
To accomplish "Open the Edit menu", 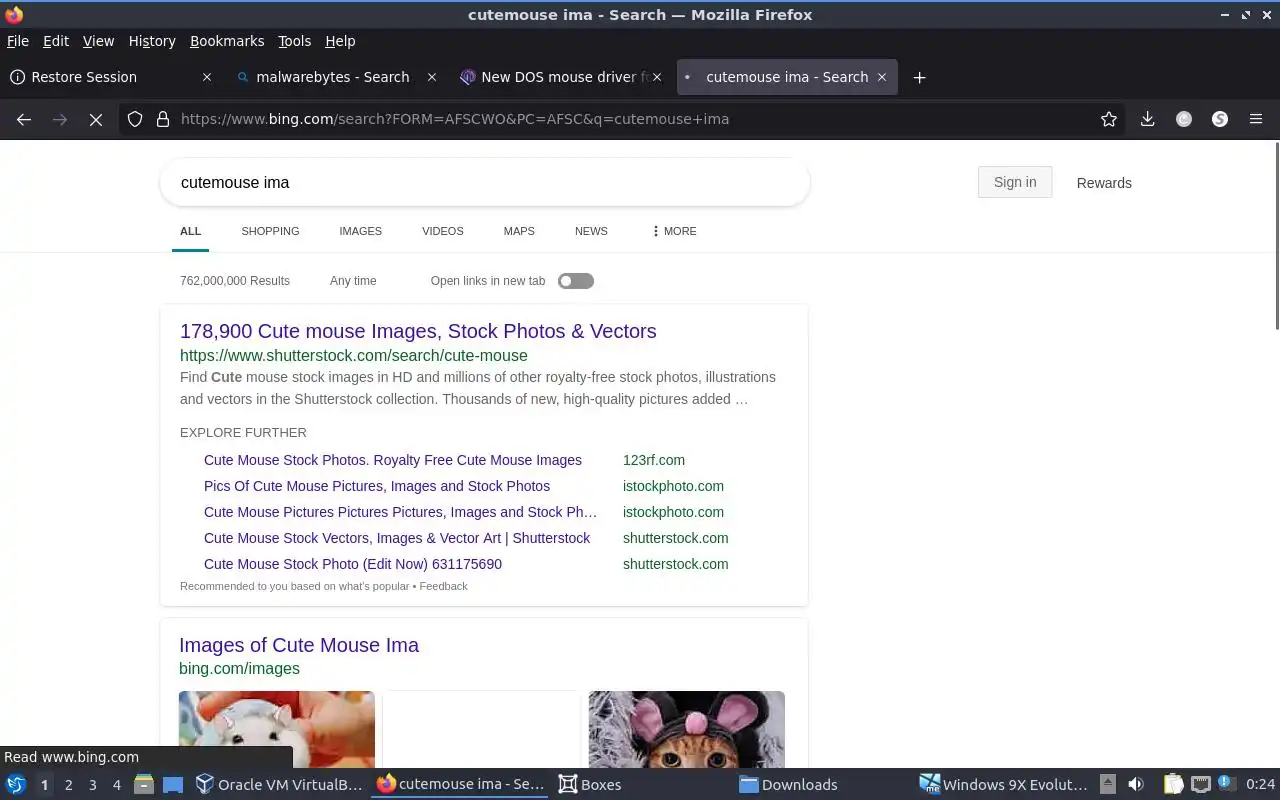I will (56, 41).
